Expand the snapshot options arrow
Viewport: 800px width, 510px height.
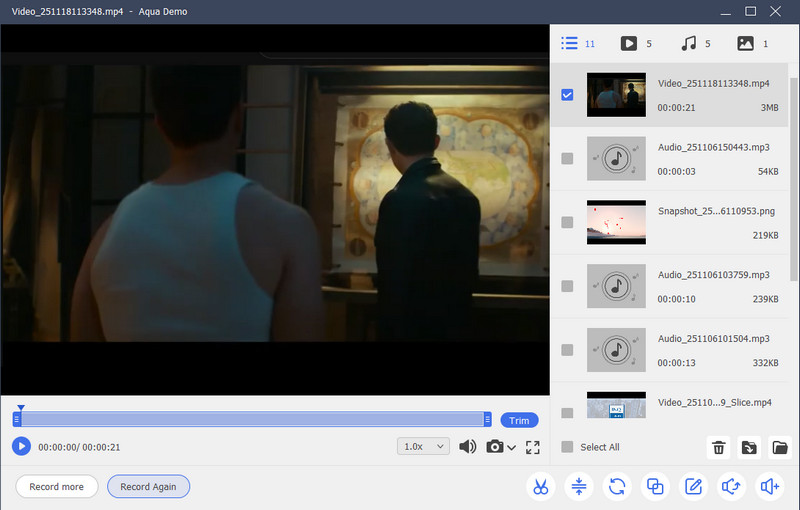tap(511, 448)
